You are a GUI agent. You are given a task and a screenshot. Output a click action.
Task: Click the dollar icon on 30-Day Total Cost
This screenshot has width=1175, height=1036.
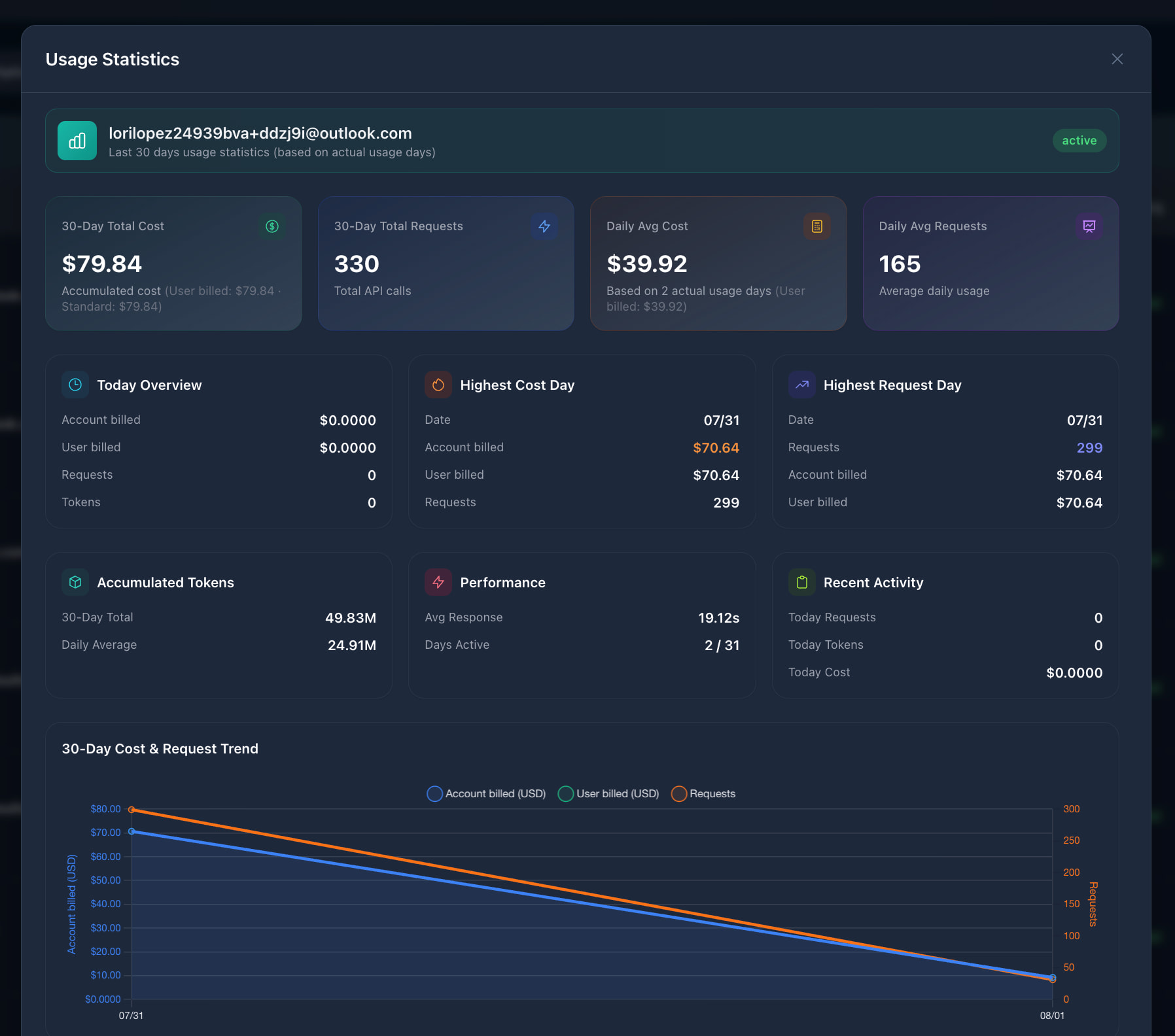point(272,226)
